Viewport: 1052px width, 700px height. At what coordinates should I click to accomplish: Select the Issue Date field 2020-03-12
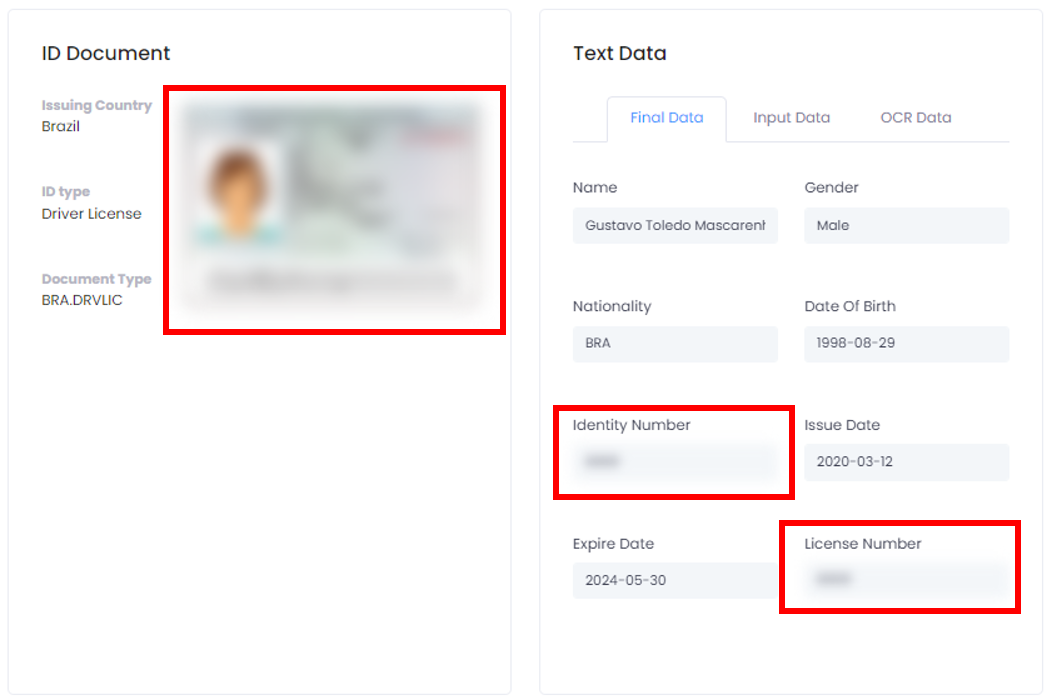click(x=906, y=462)
